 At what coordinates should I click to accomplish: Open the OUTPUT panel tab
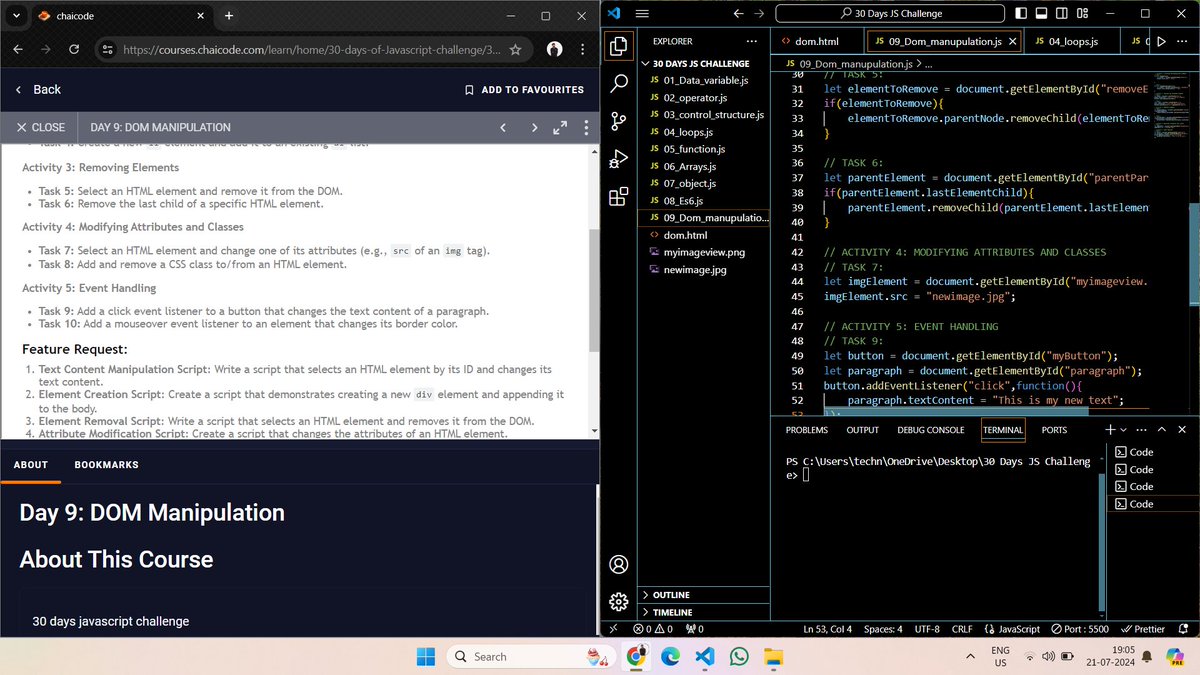click(x=862, y=430)
